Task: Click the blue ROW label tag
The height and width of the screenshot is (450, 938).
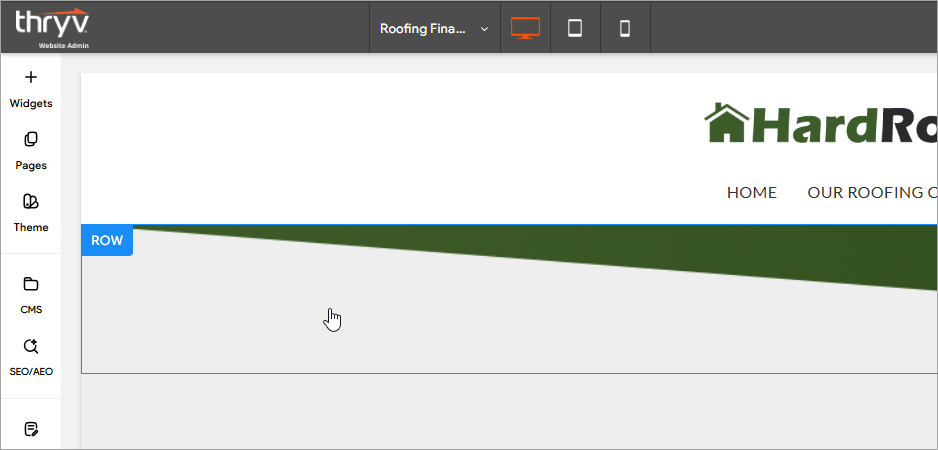Action: click(107, 240)
